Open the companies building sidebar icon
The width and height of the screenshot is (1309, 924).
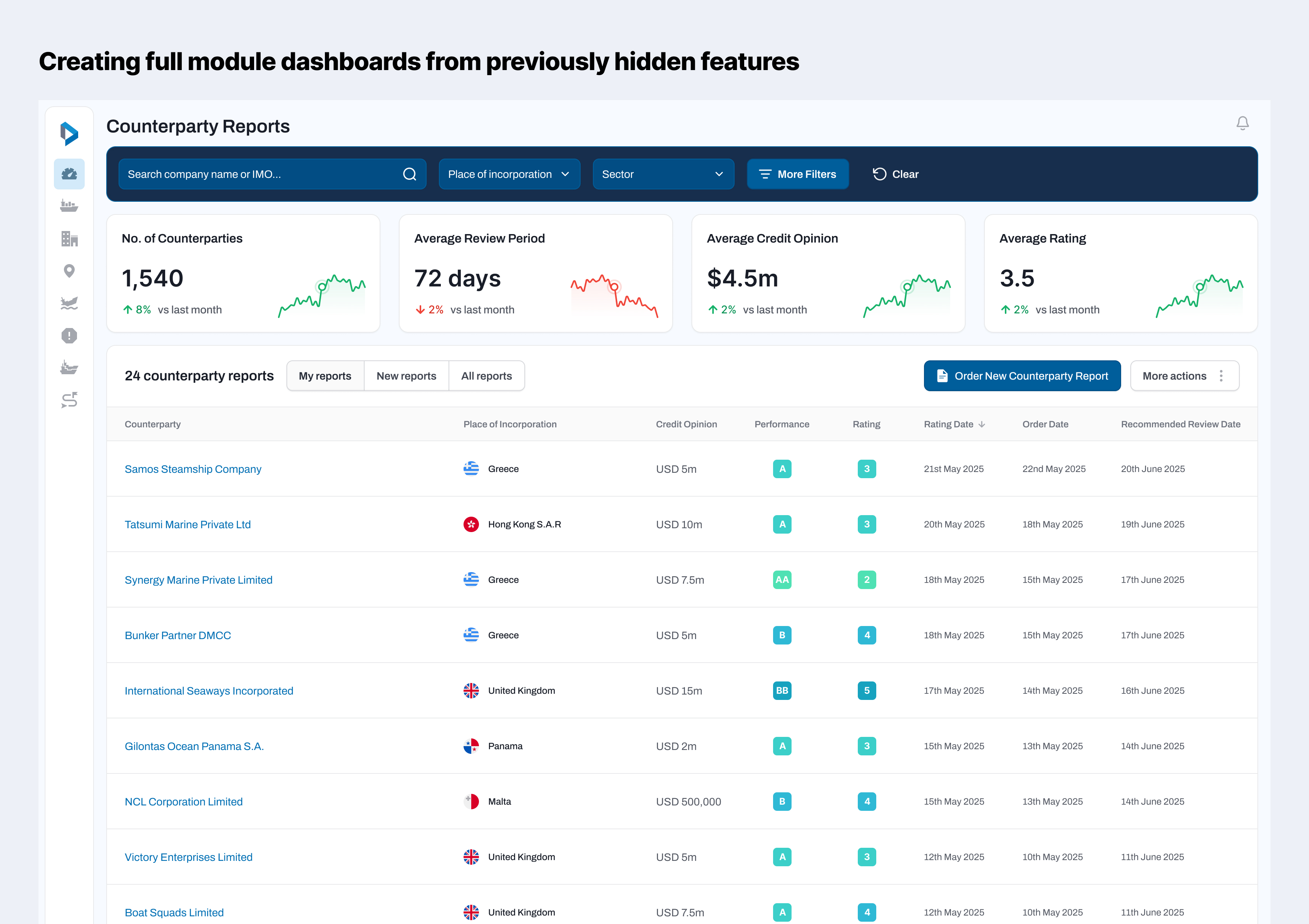(69, 238)
